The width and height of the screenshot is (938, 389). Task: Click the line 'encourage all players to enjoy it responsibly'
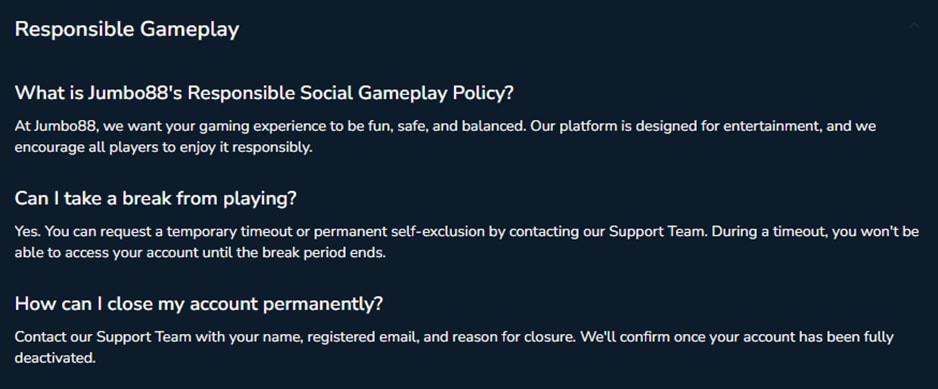163,147
